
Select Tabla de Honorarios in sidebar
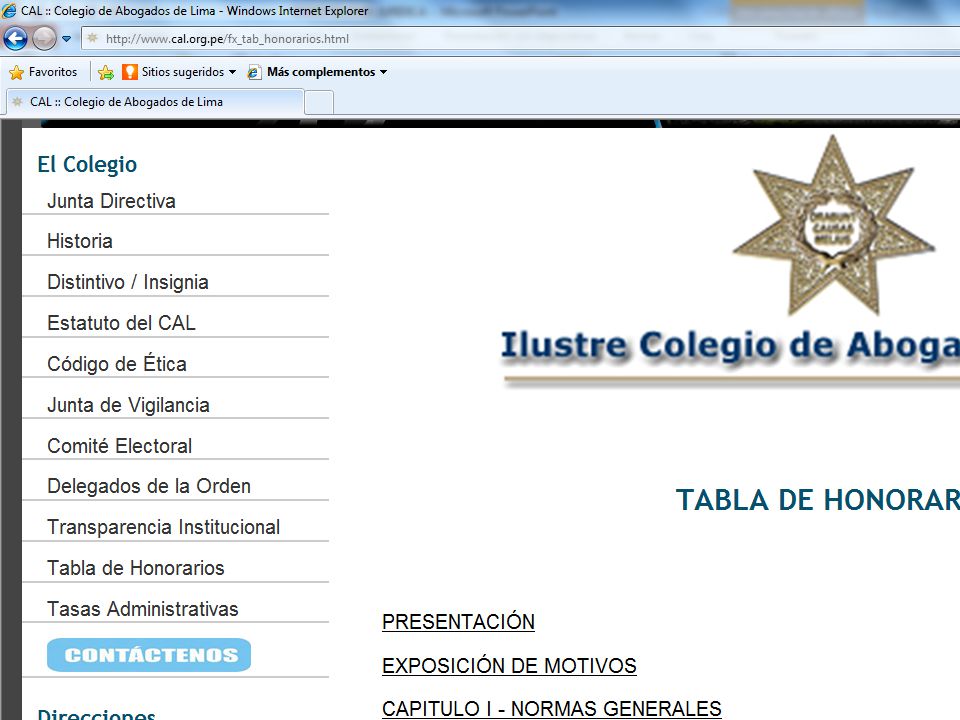136,568
